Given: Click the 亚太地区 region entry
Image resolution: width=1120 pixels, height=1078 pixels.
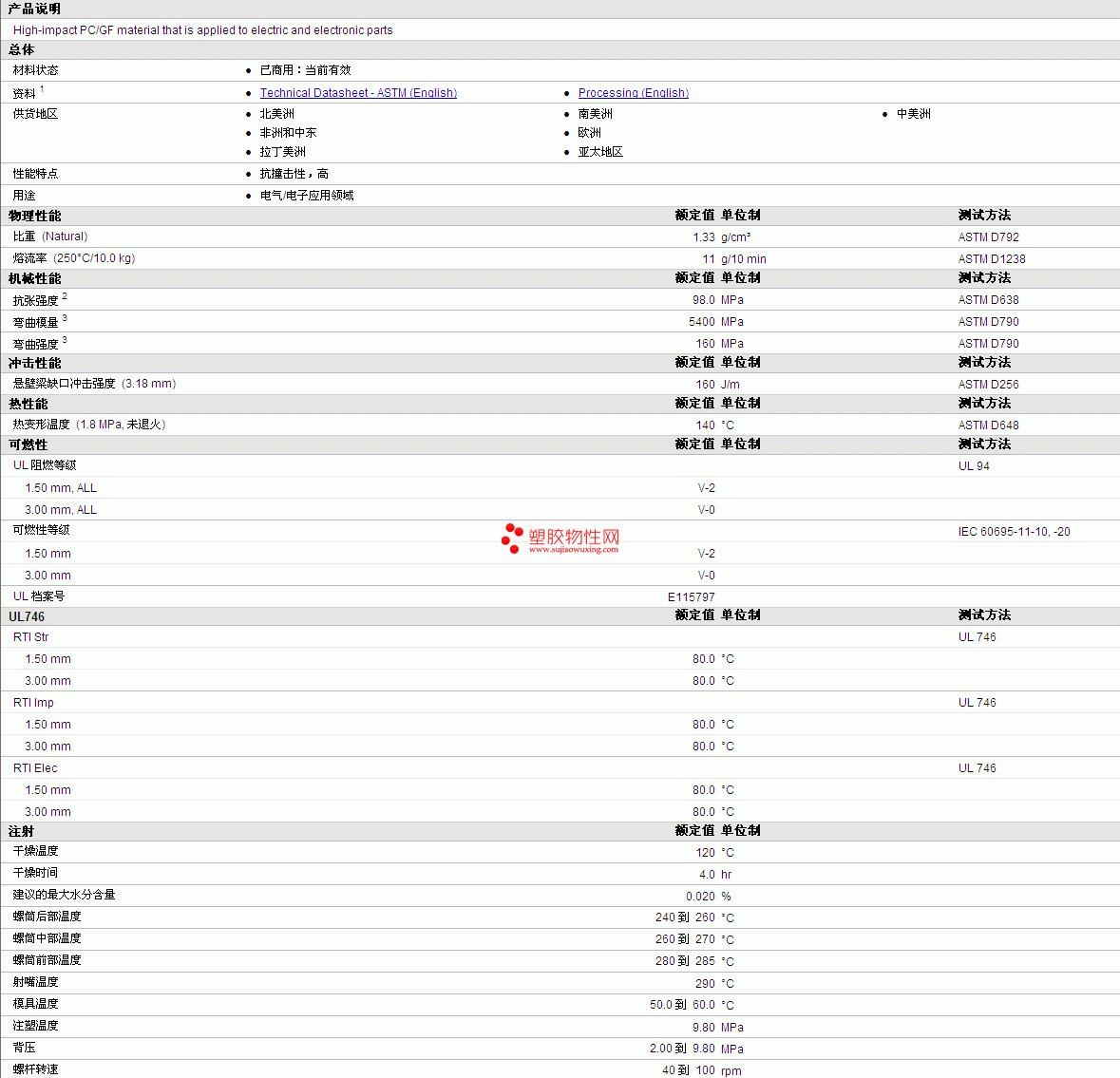Looking at the screenshot, I should [x=600, y=152].
